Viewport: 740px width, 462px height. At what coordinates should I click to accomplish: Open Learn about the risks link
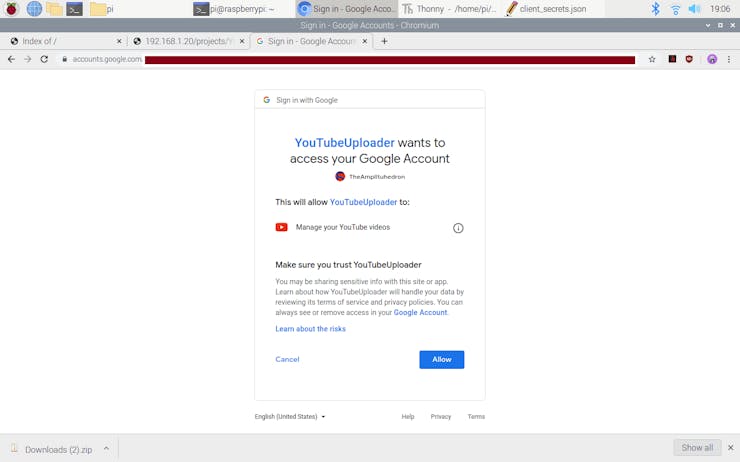pyautogui.click(x=310, y=329)
